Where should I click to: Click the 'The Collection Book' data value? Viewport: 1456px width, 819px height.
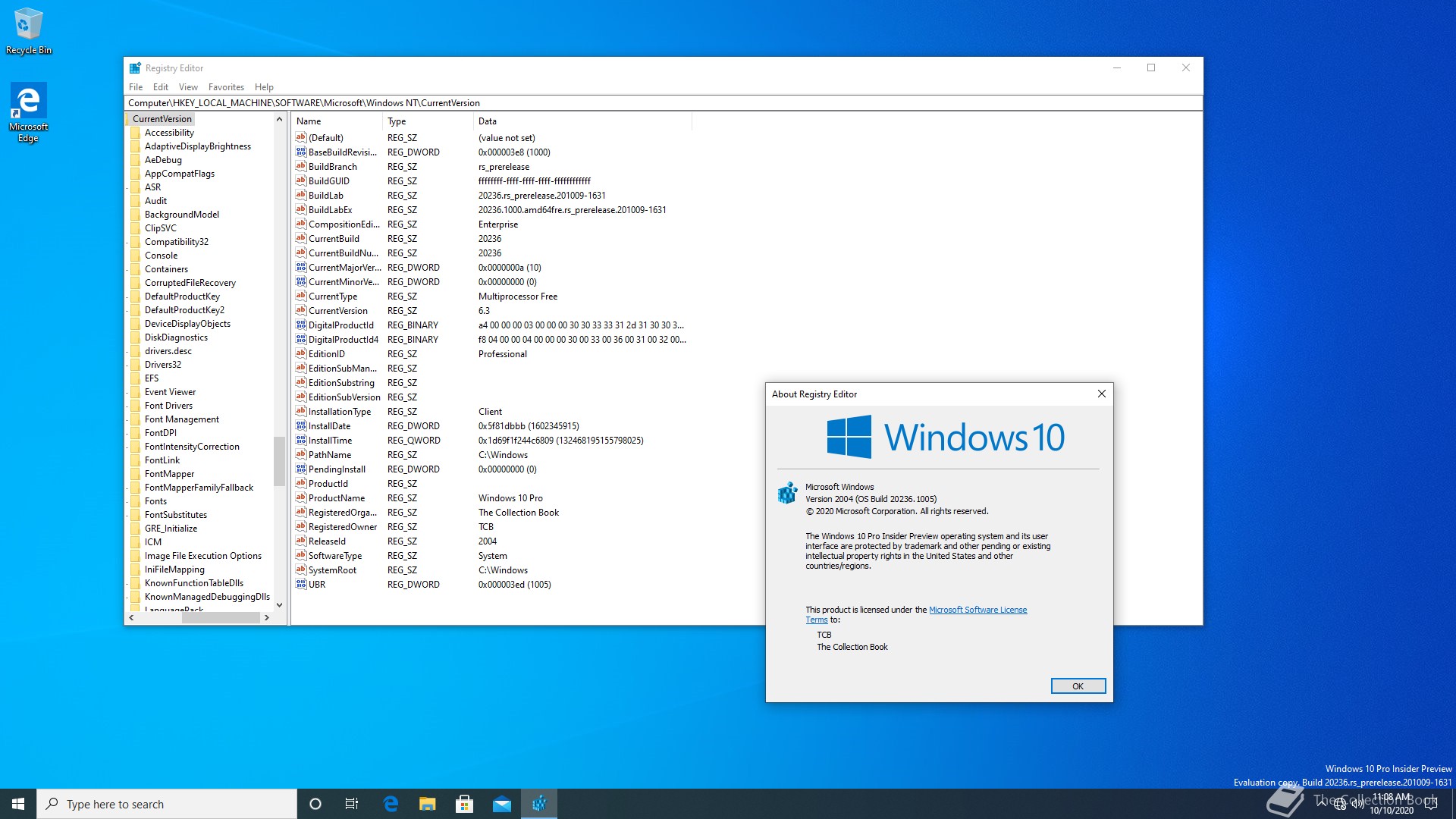(519, 513)
